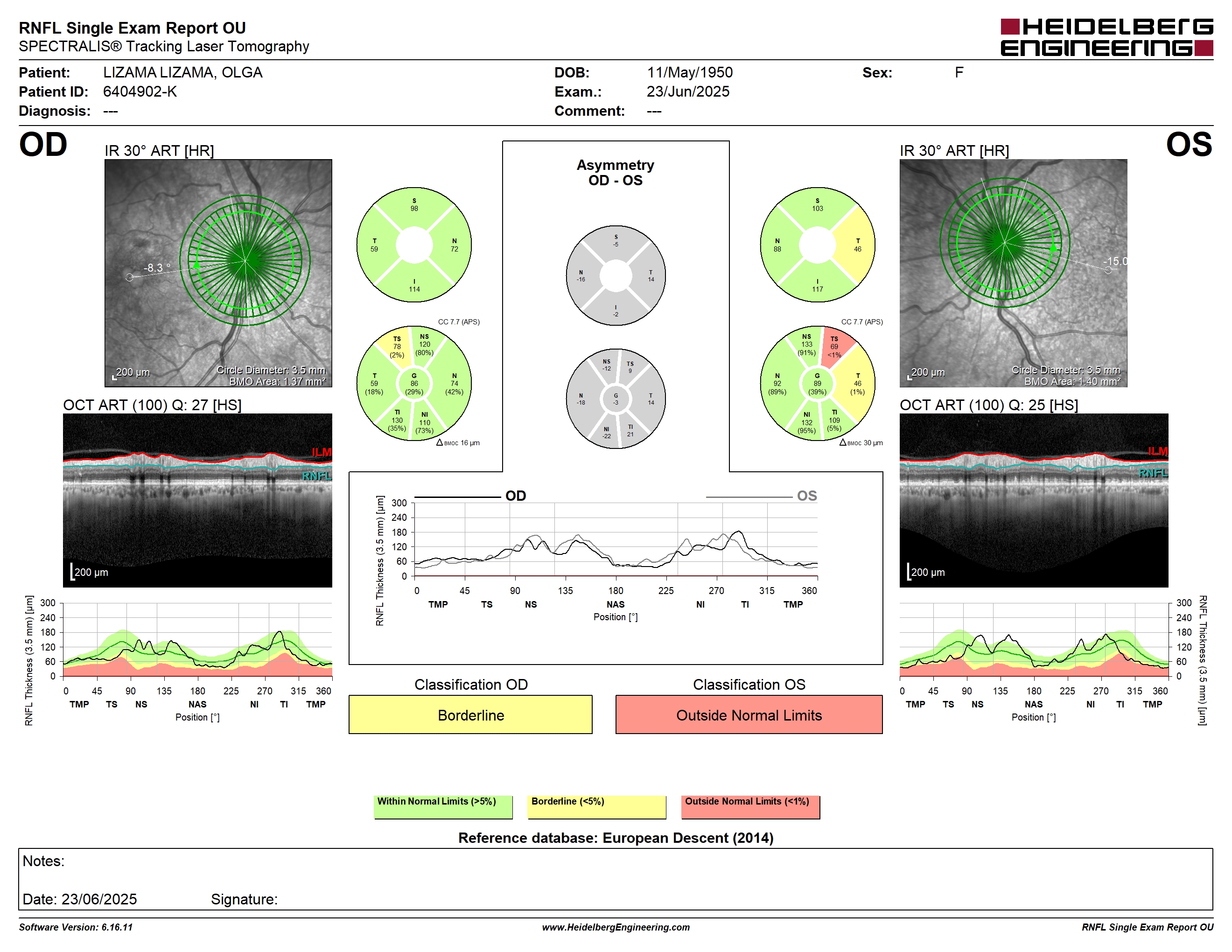Click the RNFL Single Exam Report OU title
This screenshot has height=952, width=1232.
[133, 28]
